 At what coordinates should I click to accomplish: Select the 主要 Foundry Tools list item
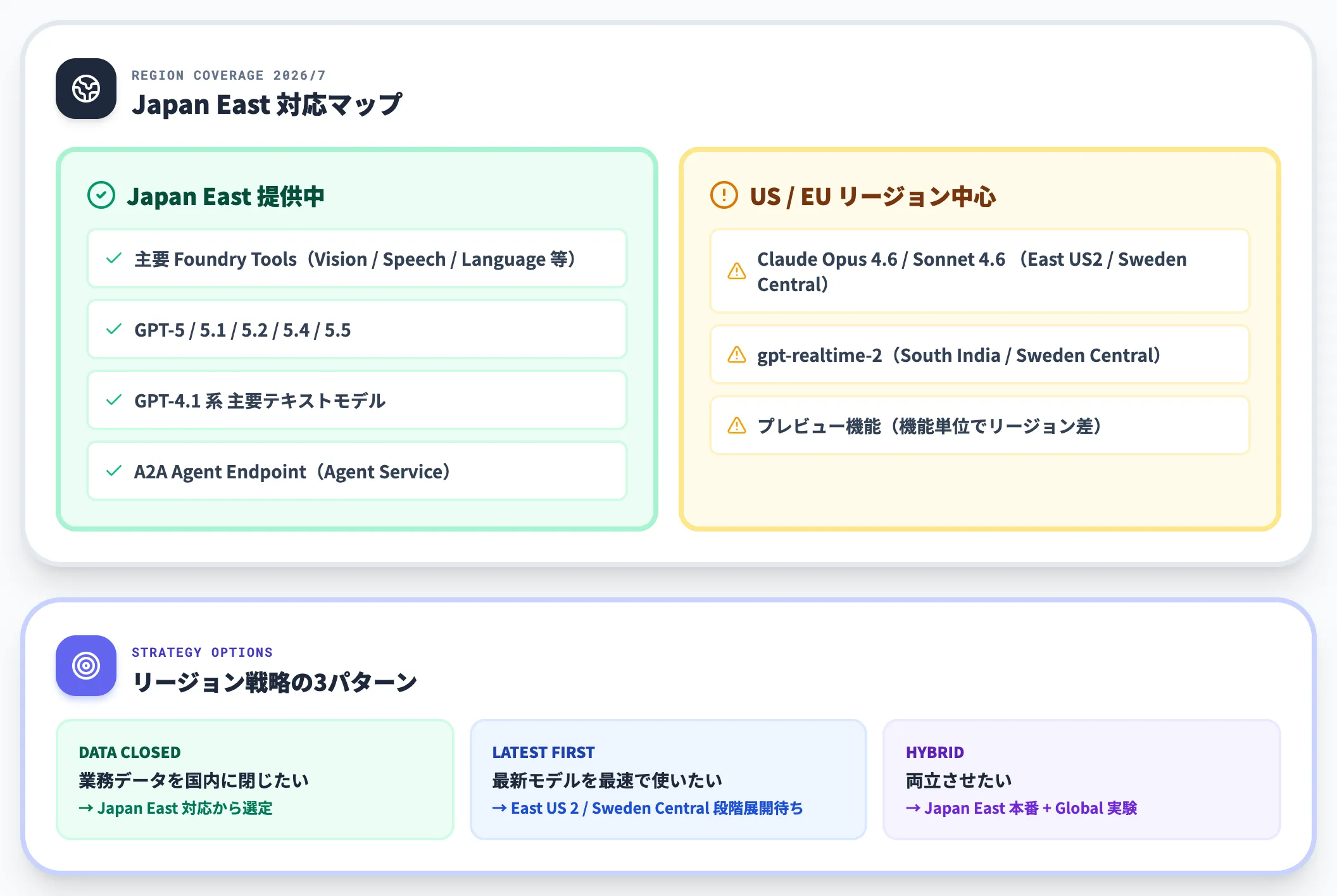tap(357, 258)
